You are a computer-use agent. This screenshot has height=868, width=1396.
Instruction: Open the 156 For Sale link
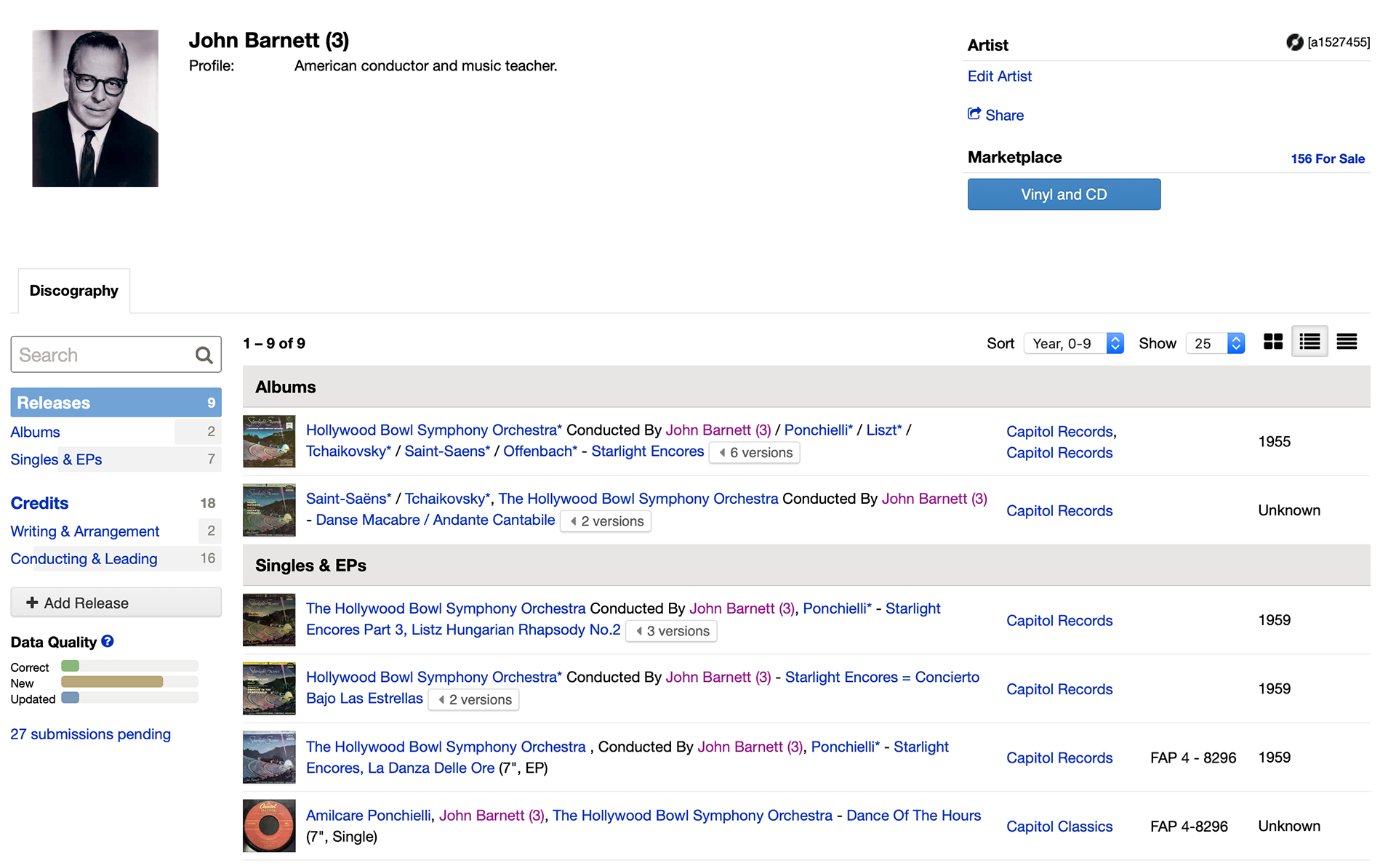[1328, 158]
